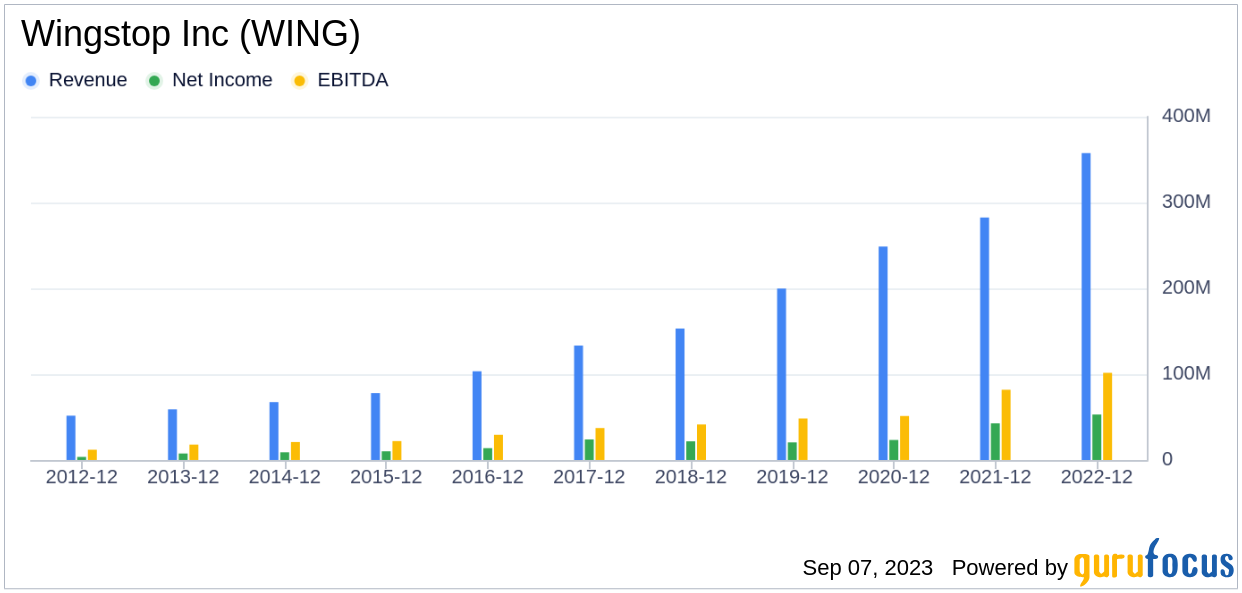The height and width of the screenshot is (593, 1242).
Task: Click the 0 y-axis label
Action: [1167, 460]
